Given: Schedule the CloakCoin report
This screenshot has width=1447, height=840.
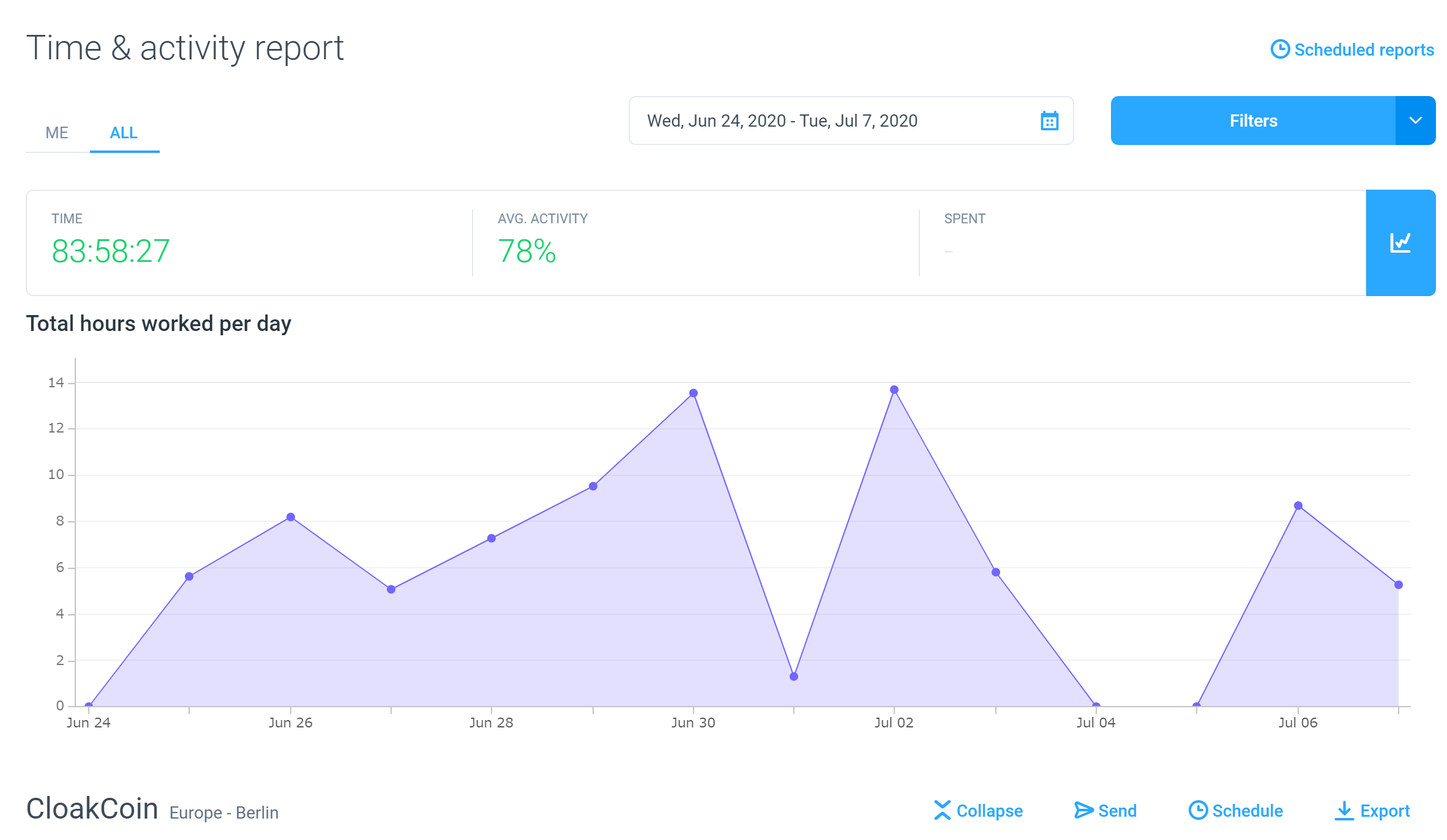Looking at the screenshot, I should coord(1236,811).
